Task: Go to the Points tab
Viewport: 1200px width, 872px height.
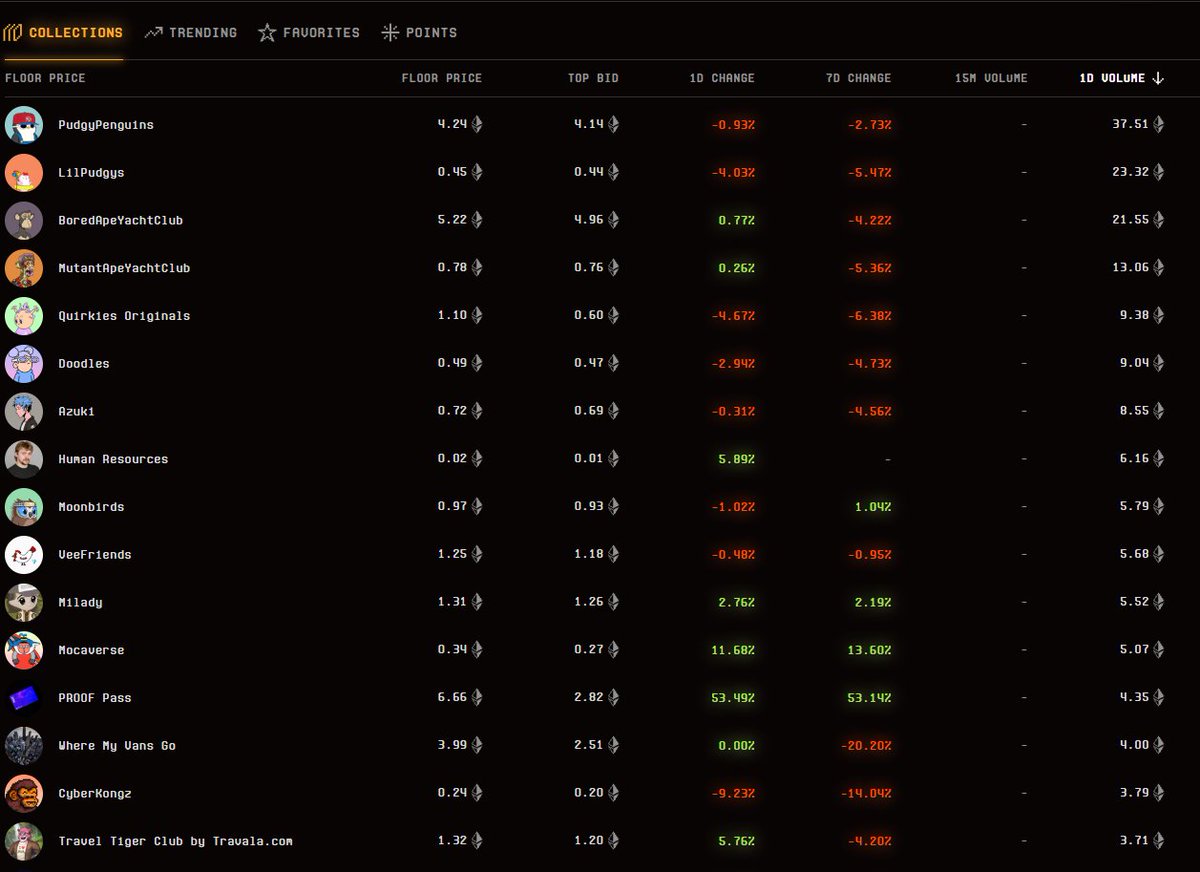Action: [x=419, y=33]
